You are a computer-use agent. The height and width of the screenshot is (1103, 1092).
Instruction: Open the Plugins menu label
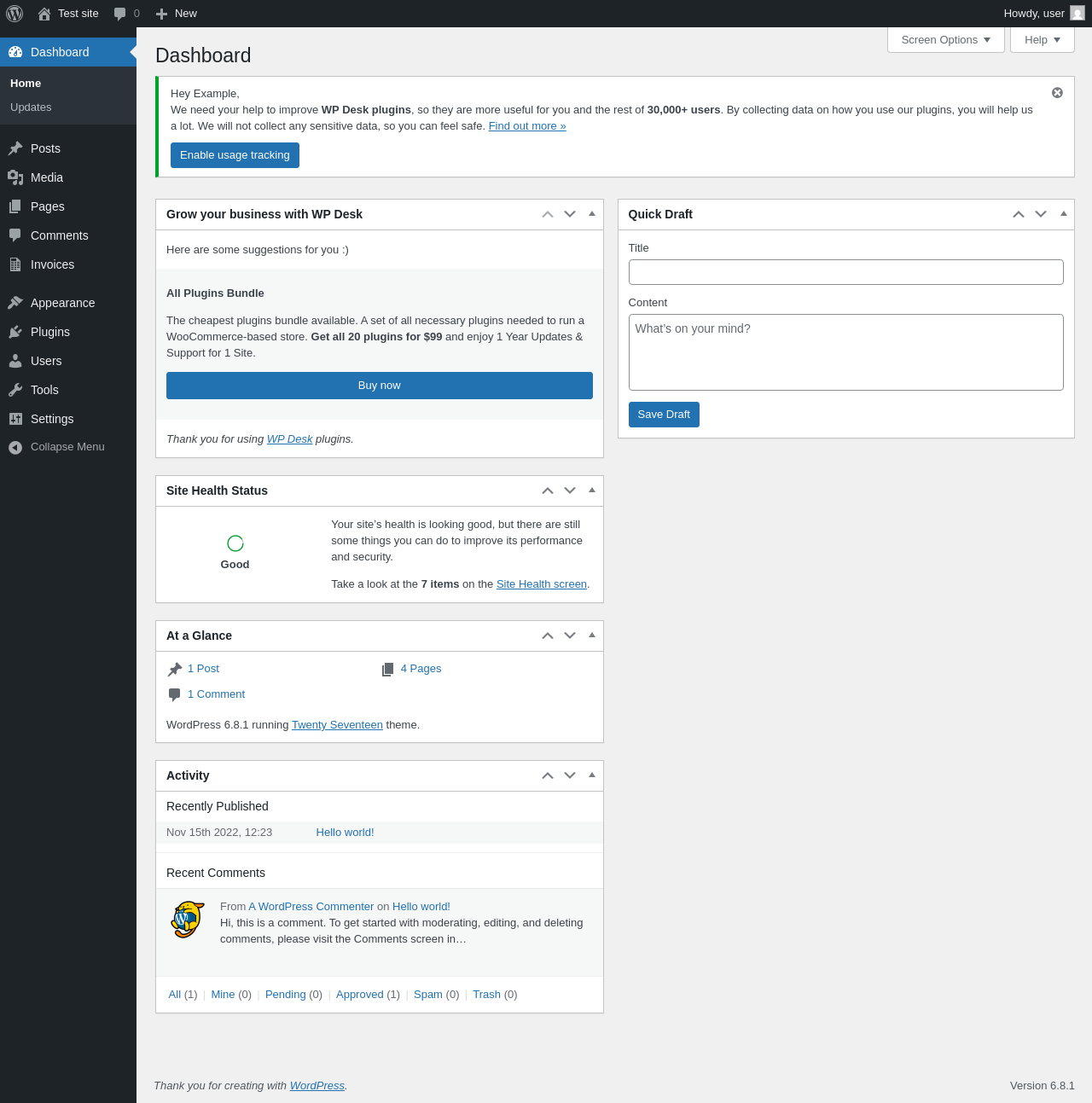[50, 332]
